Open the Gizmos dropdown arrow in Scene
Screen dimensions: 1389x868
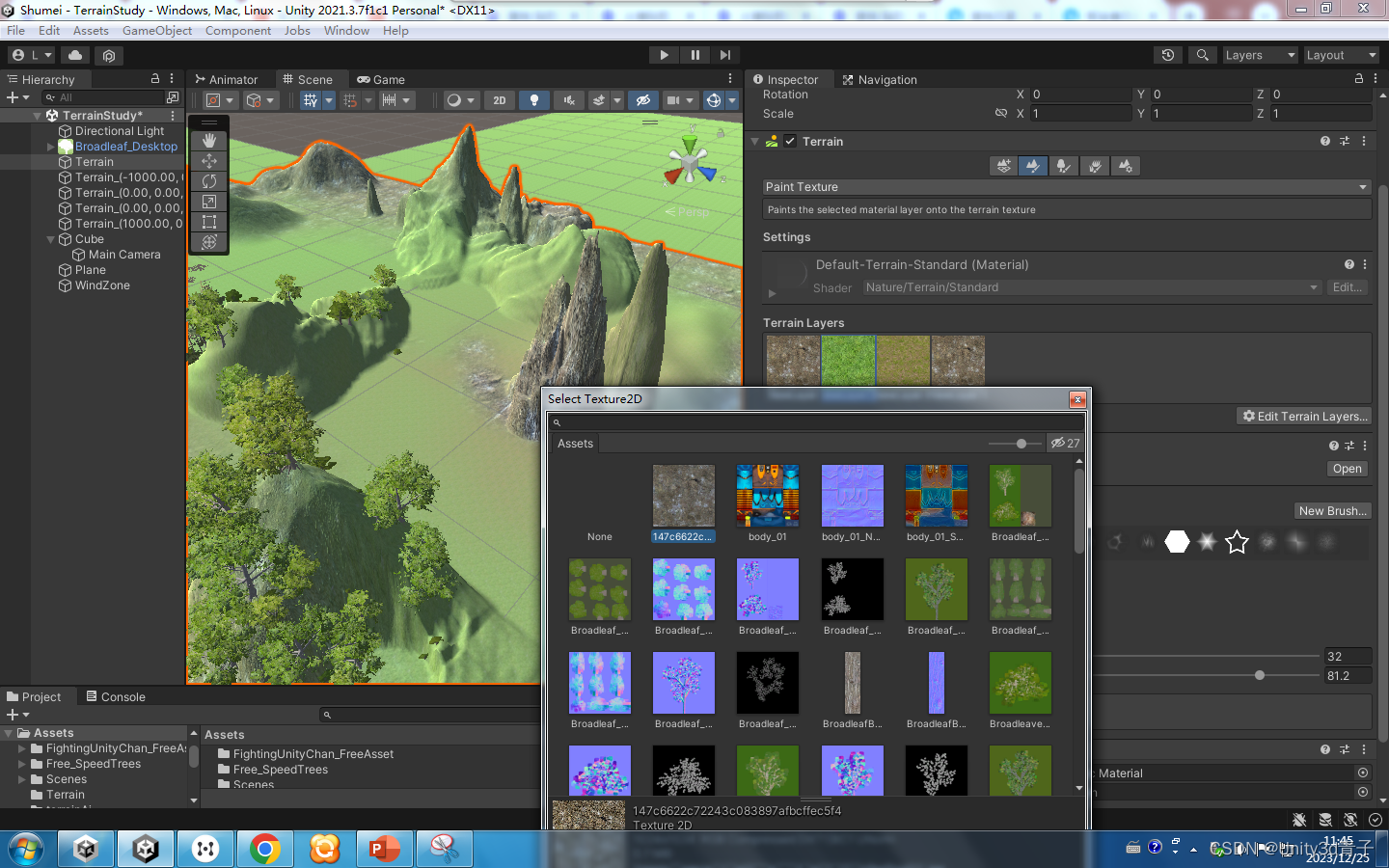coord(732,100)
